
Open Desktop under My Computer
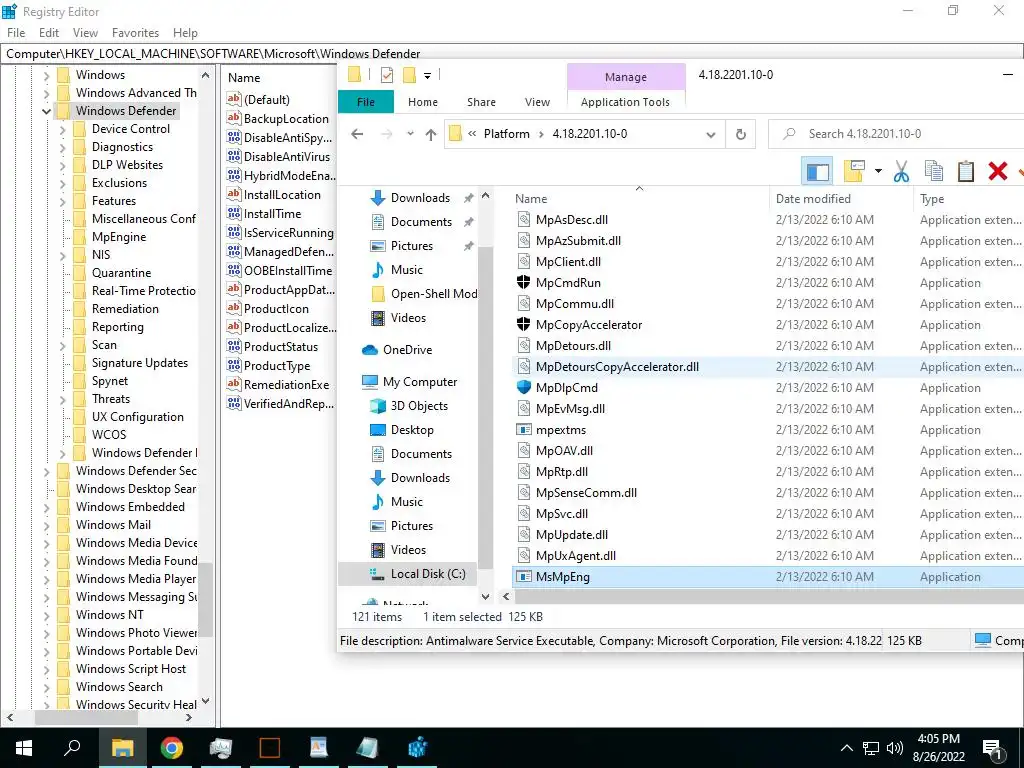point(411,430)
